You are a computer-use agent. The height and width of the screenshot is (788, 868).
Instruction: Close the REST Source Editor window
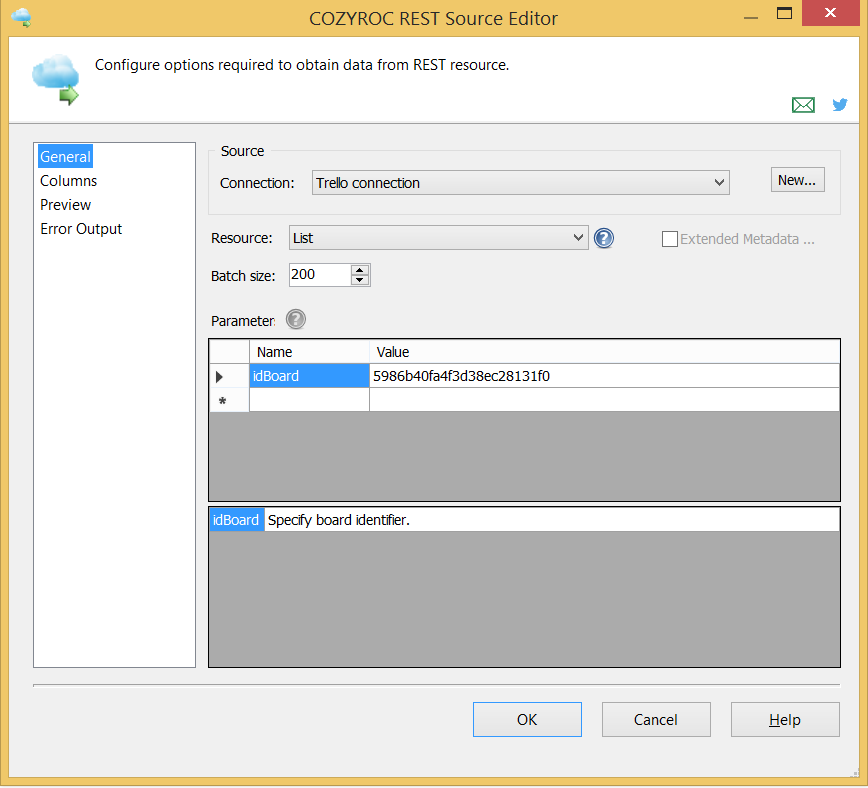coord(830,13)
